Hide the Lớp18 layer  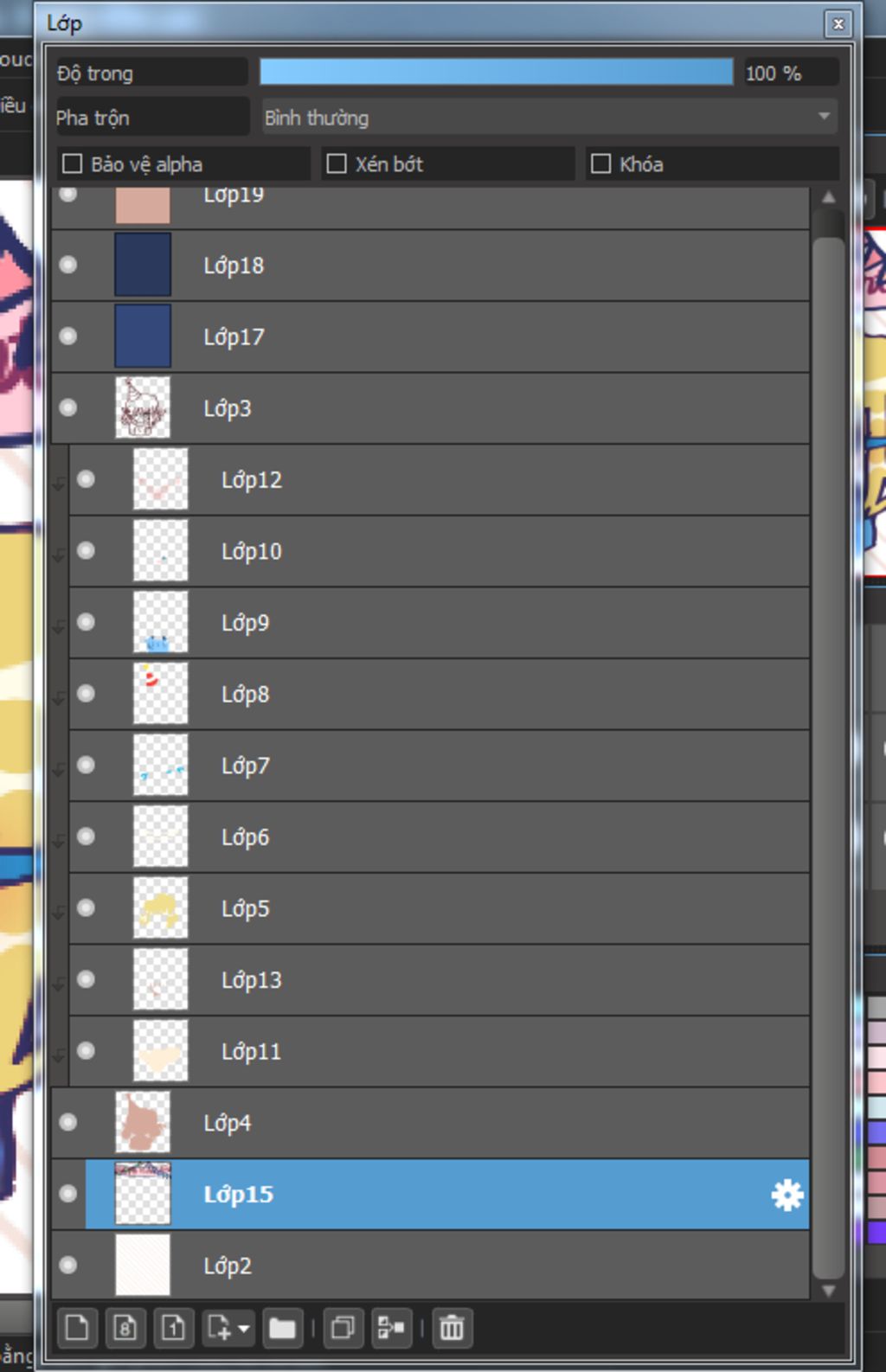[x=68, y=265]
